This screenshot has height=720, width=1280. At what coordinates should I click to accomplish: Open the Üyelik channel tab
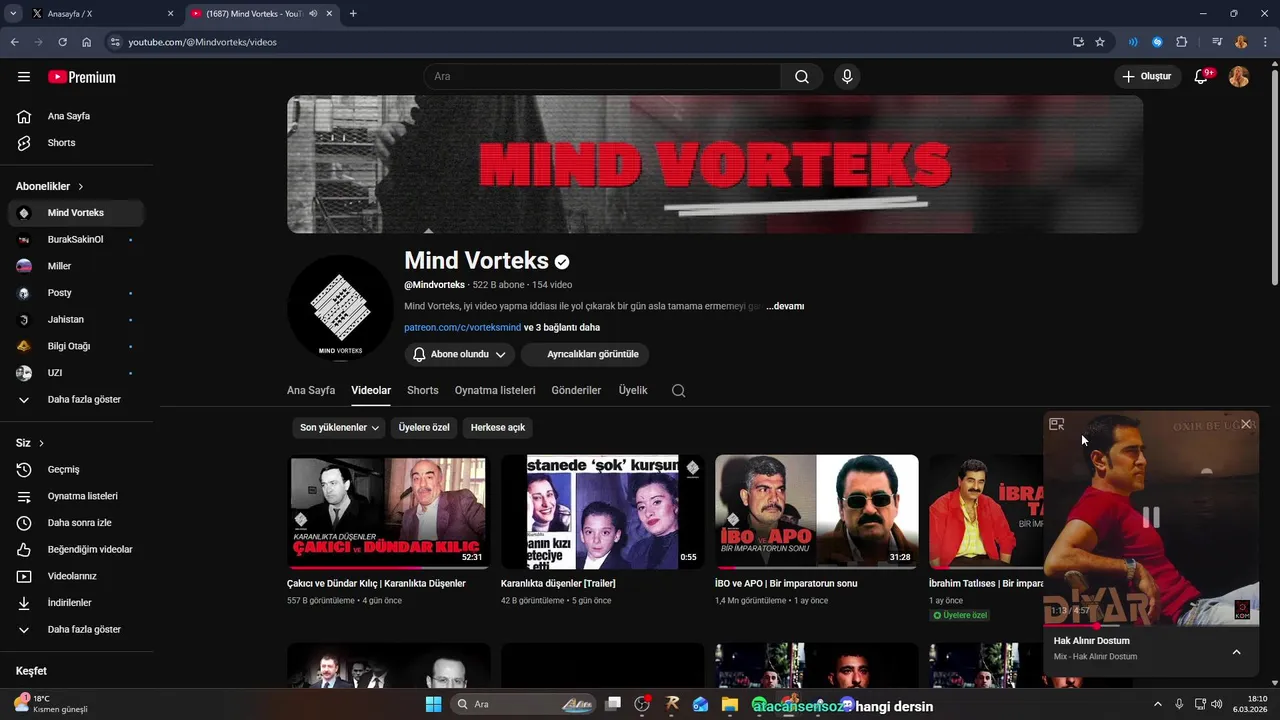[633, 391]
